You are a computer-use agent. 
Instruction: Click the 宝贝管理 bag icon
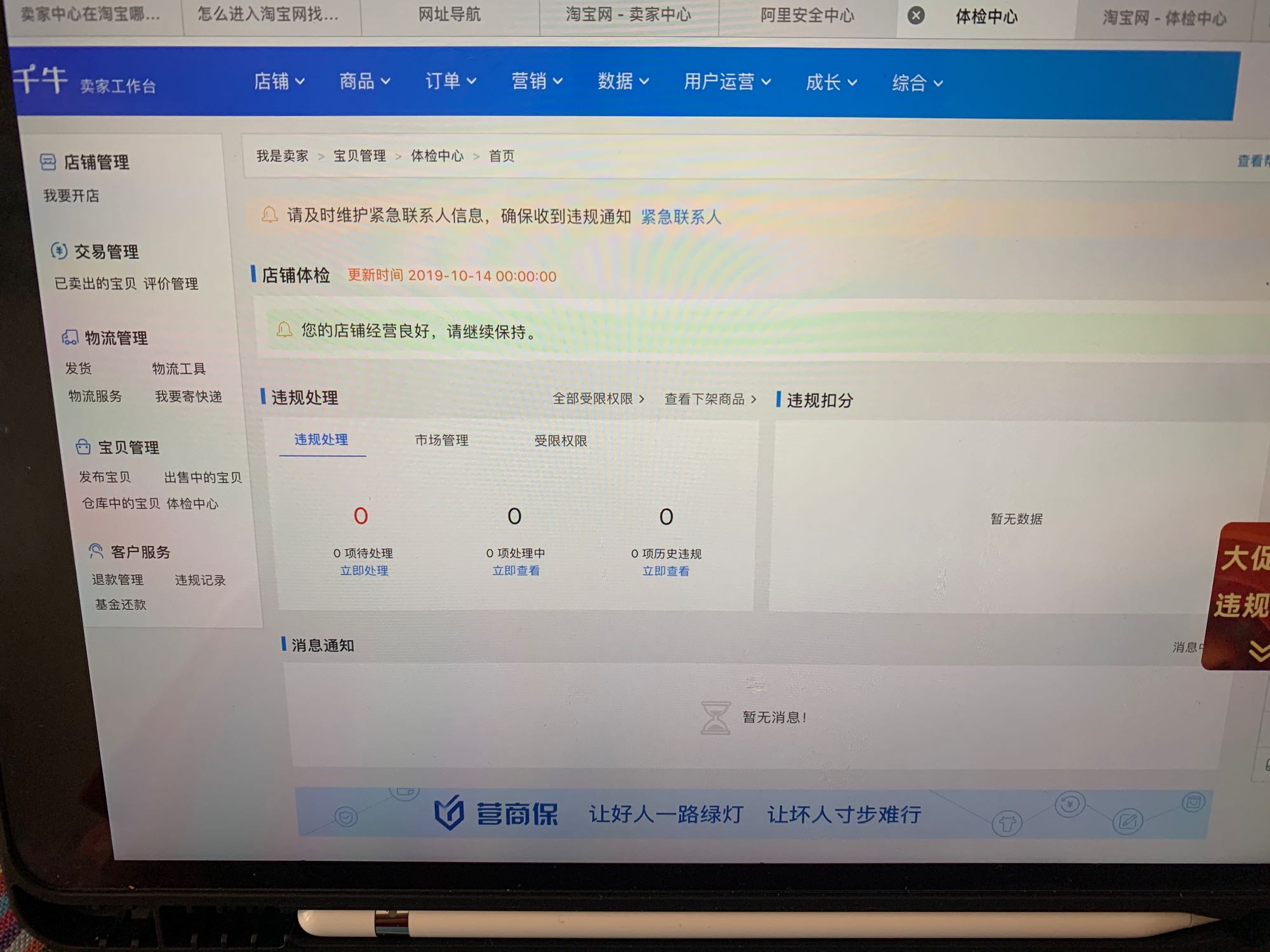(83, 447)
